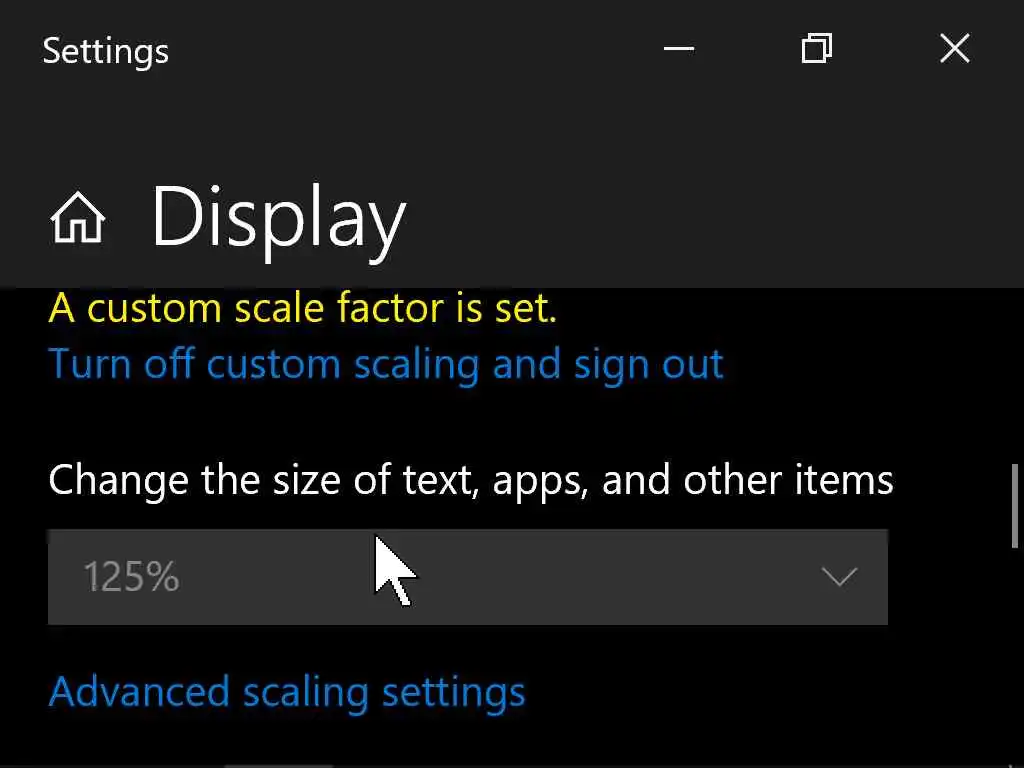Screen dimensions: 1024x768
Task: Click the vertical scrollbar thumb
Action: [1015, 505]
